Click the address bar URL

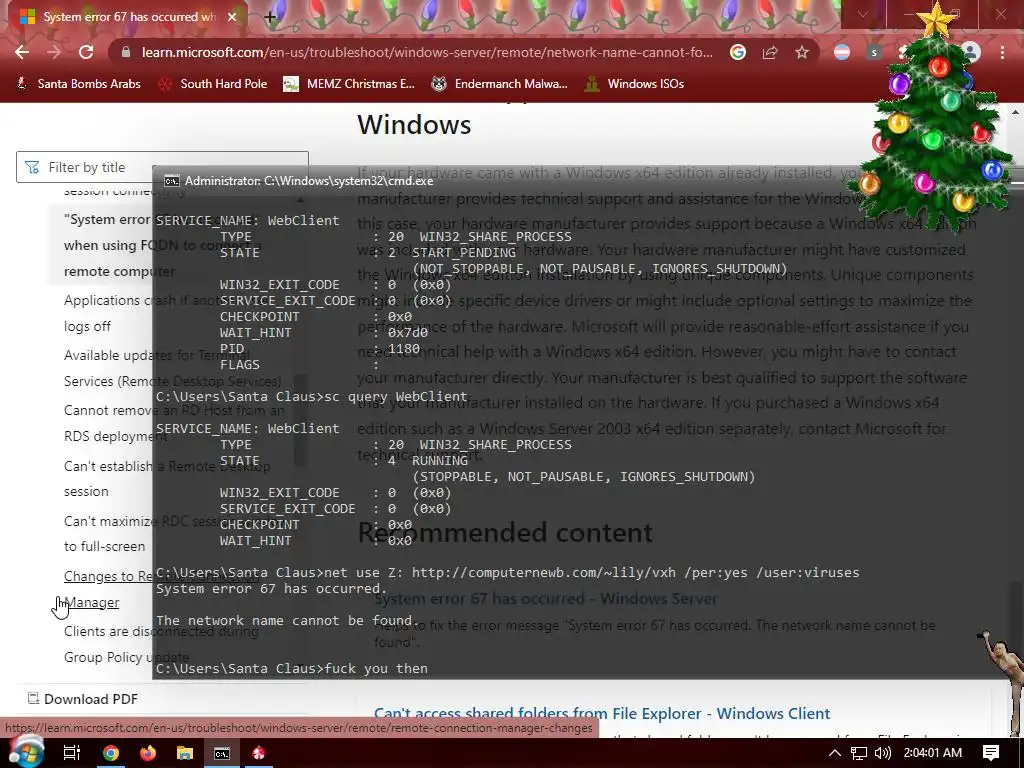click(x=427, y=52)
